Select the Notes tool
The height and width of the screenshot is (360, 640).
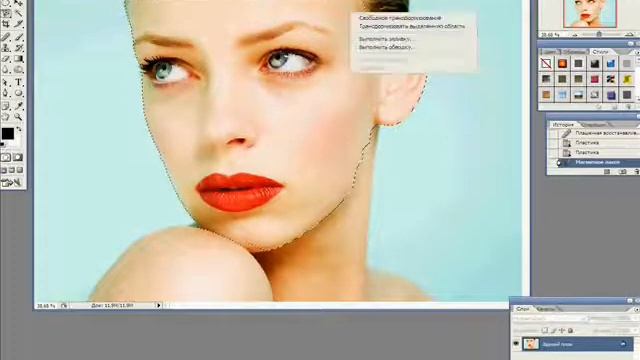point(6,106)
